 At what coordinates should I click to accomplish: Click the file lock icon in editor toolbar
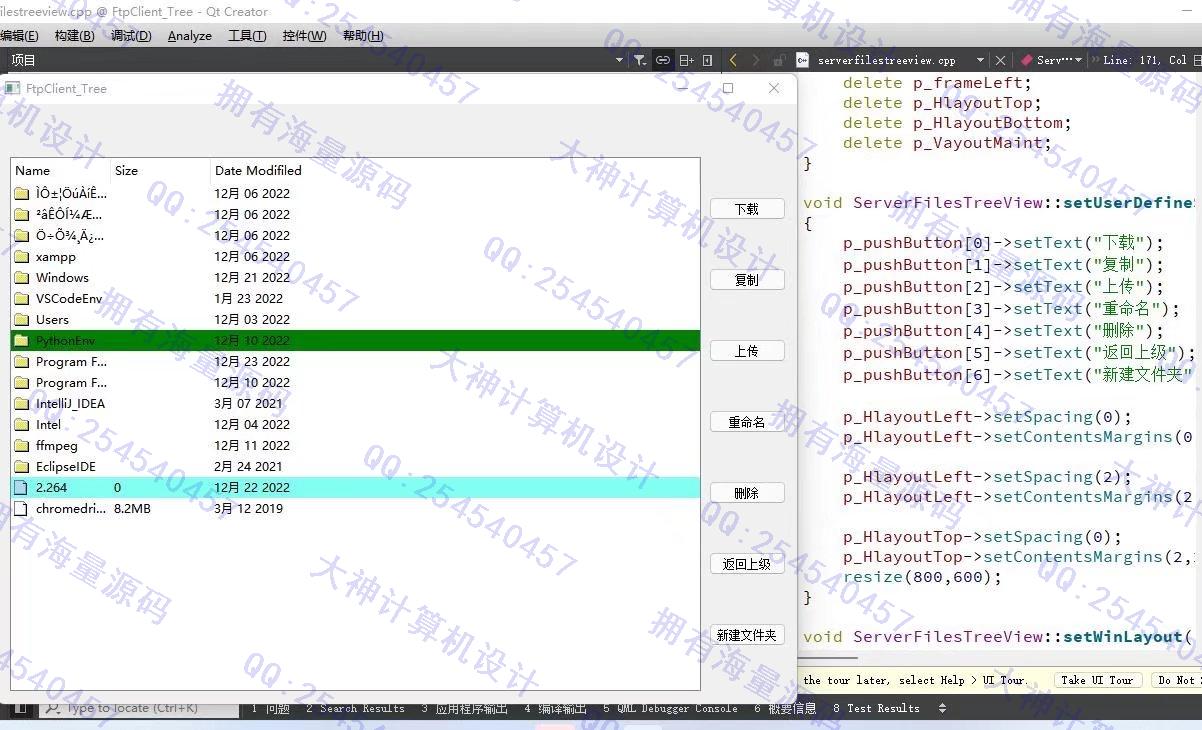[x=780, y=60]
